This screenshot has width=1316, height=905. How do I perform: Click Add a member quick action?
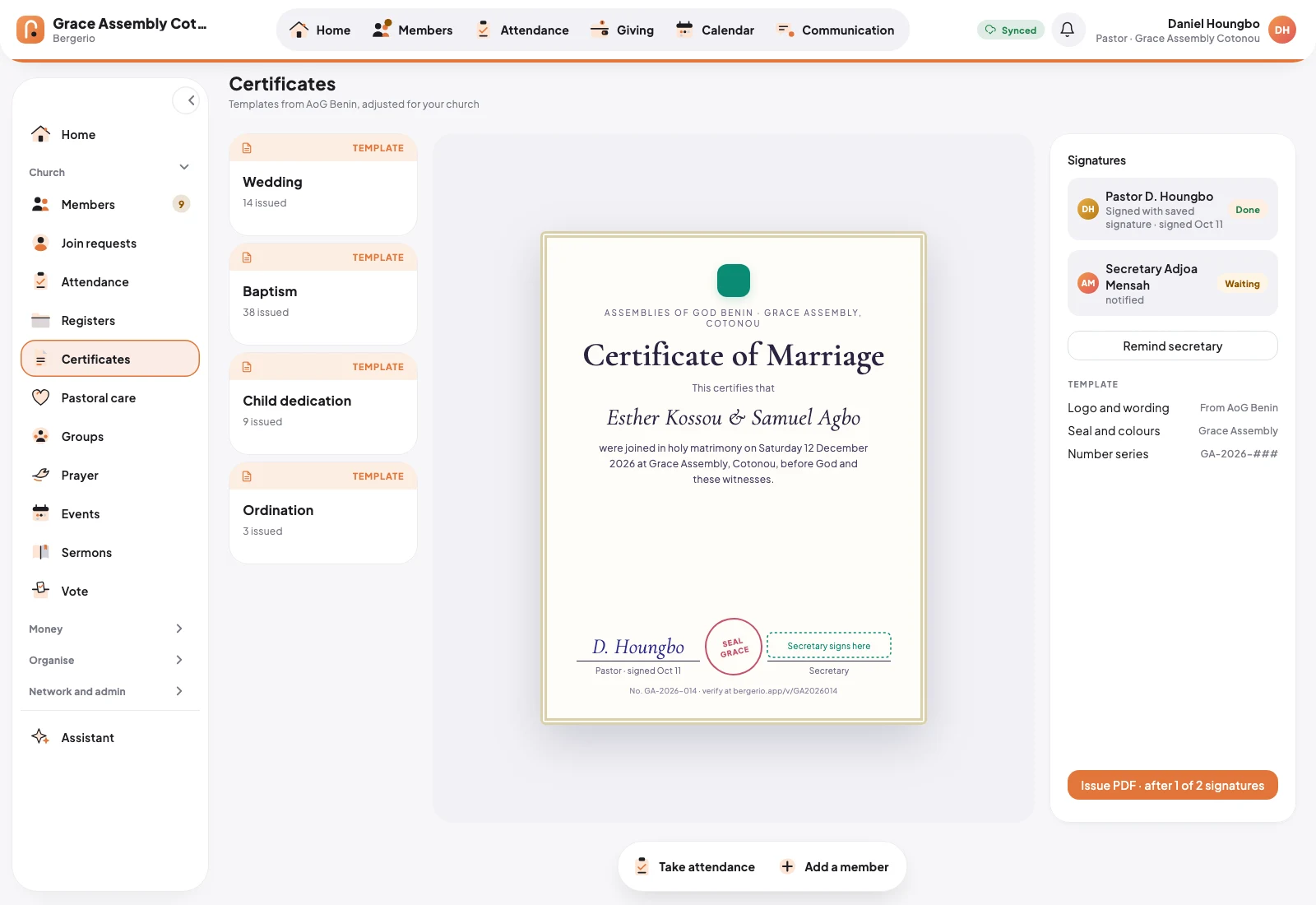point(835,866)
